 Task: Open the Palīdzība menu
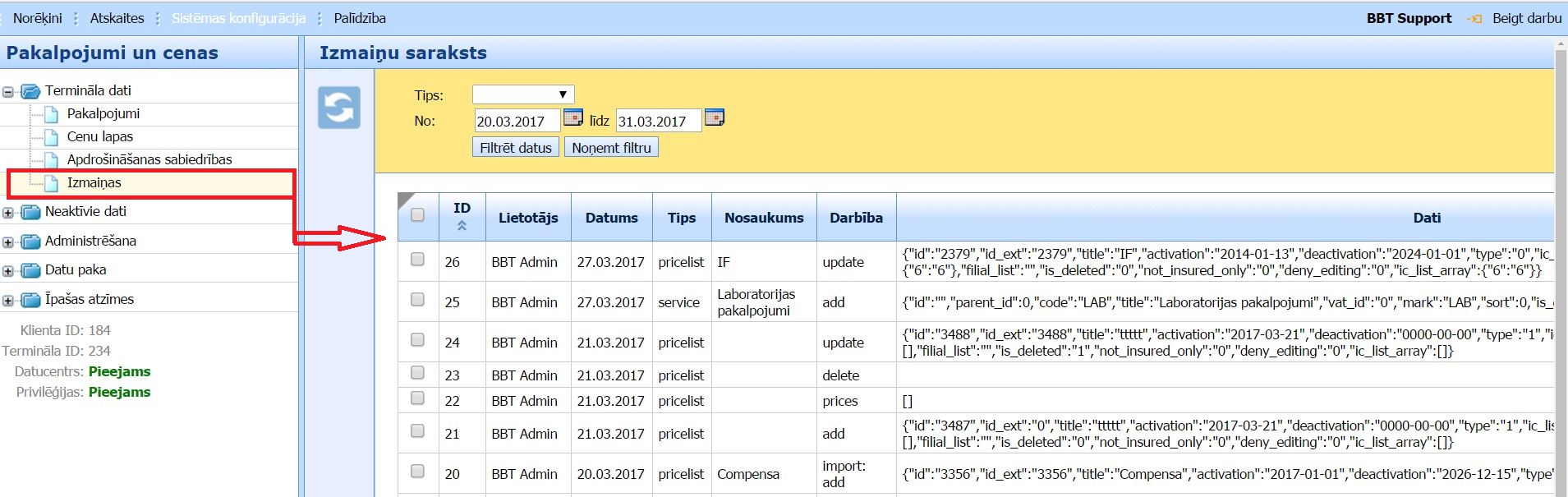[360, 18]
